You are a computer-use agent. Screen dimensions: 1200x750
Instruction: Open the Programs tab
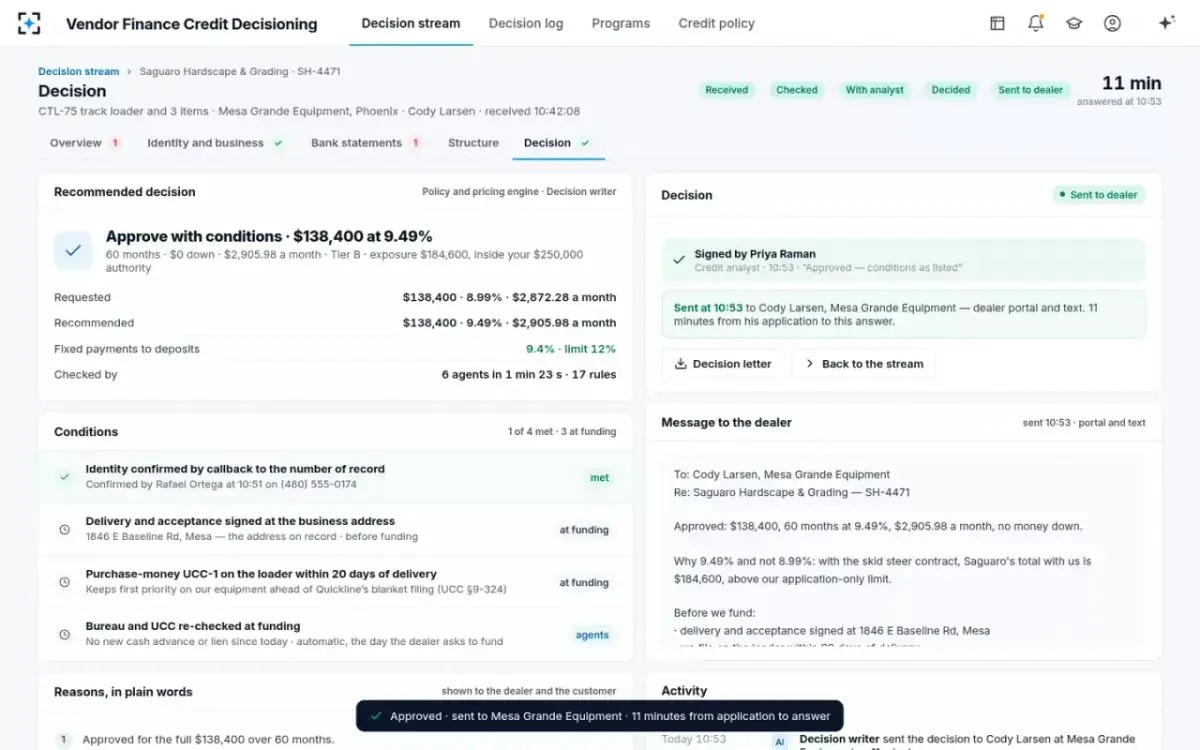pyautogui.click(x=621, y=23)
